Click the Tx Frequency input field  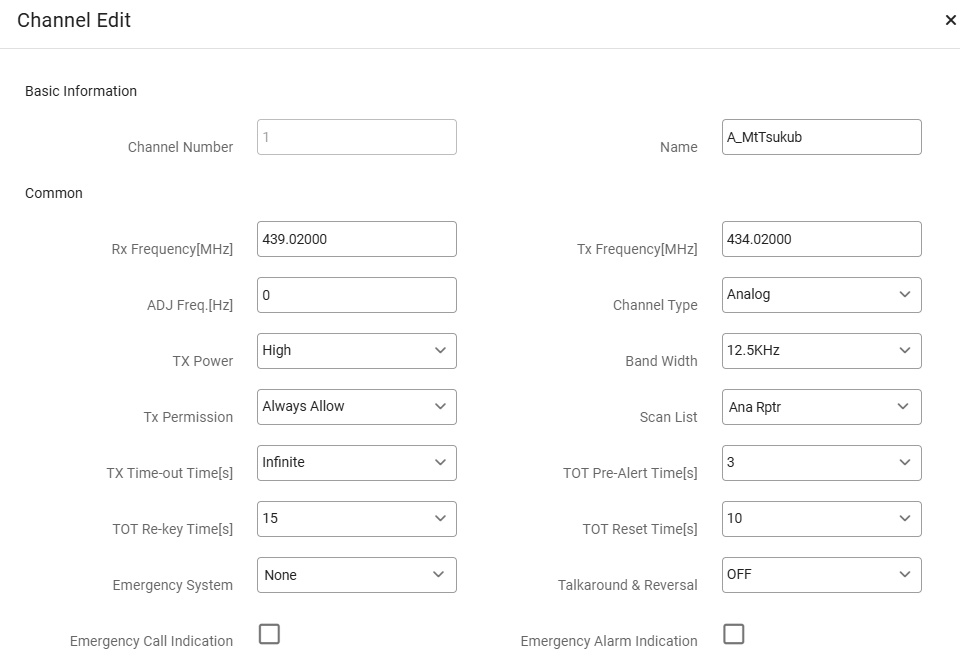(821, 239)
